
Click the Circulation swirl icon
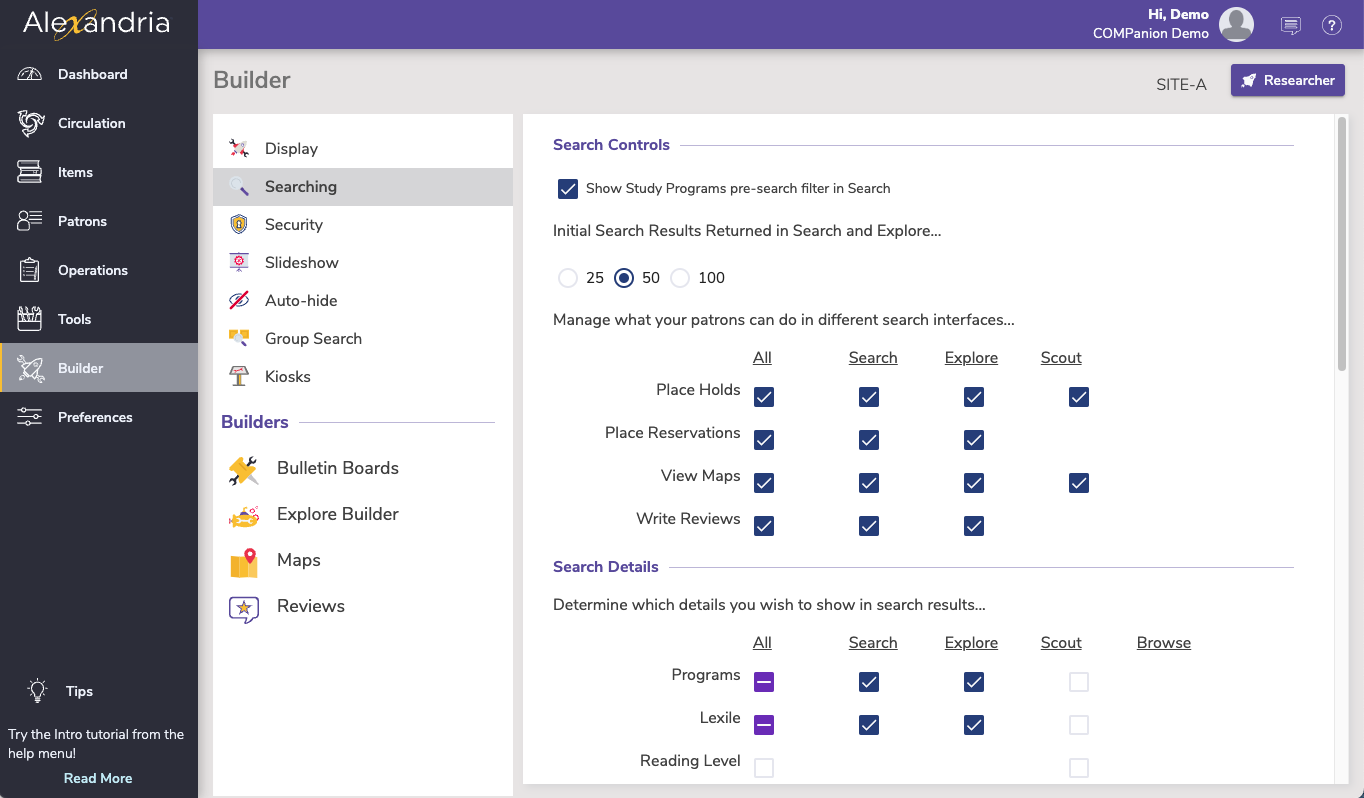click(x=30, y=123)
